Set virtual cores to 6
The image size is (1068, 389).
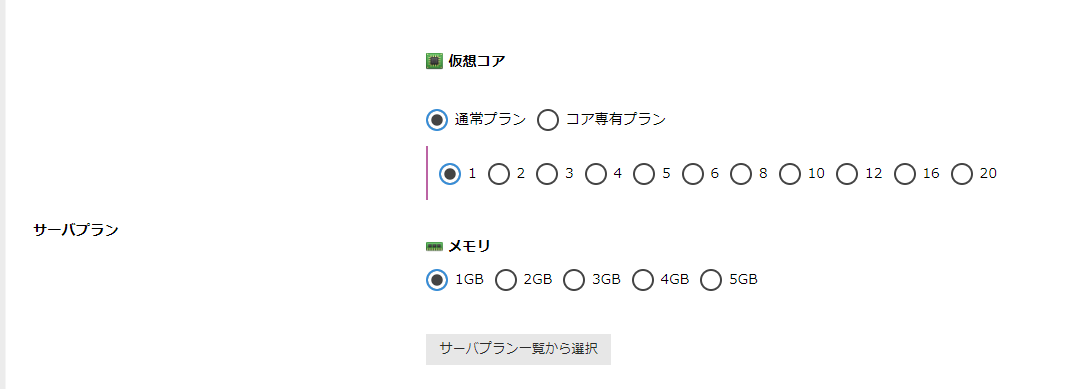coord(693,174)
